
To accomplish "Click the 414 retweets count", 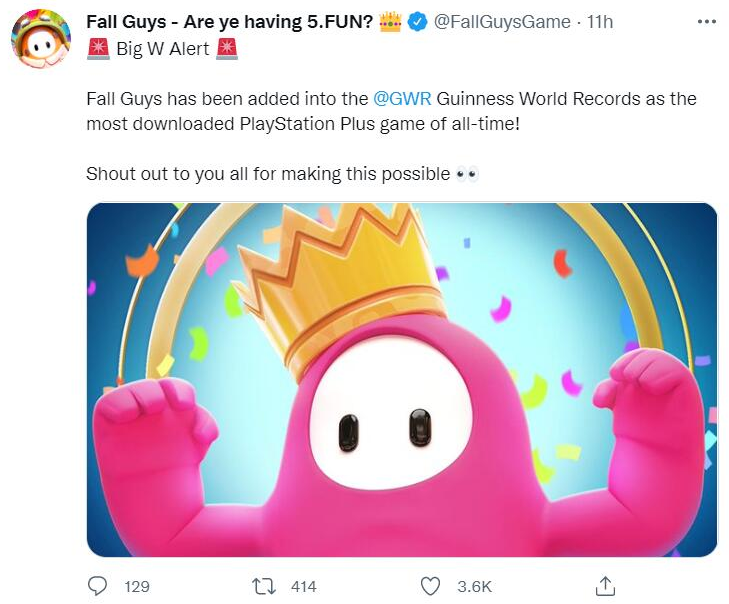I will click(x=303, y=587).
